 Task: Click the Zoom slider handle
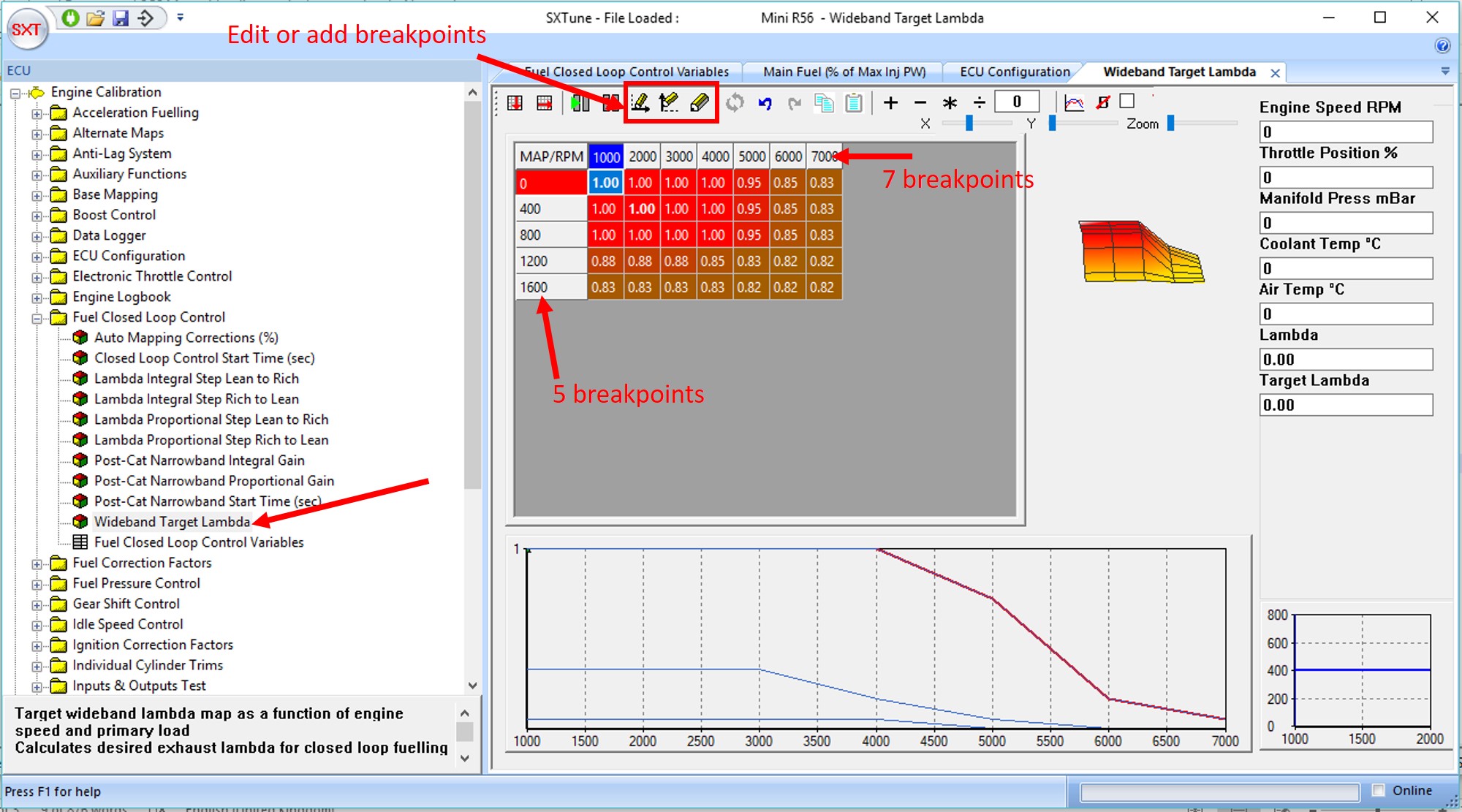pyautogui.click(x=1170, y=123)
